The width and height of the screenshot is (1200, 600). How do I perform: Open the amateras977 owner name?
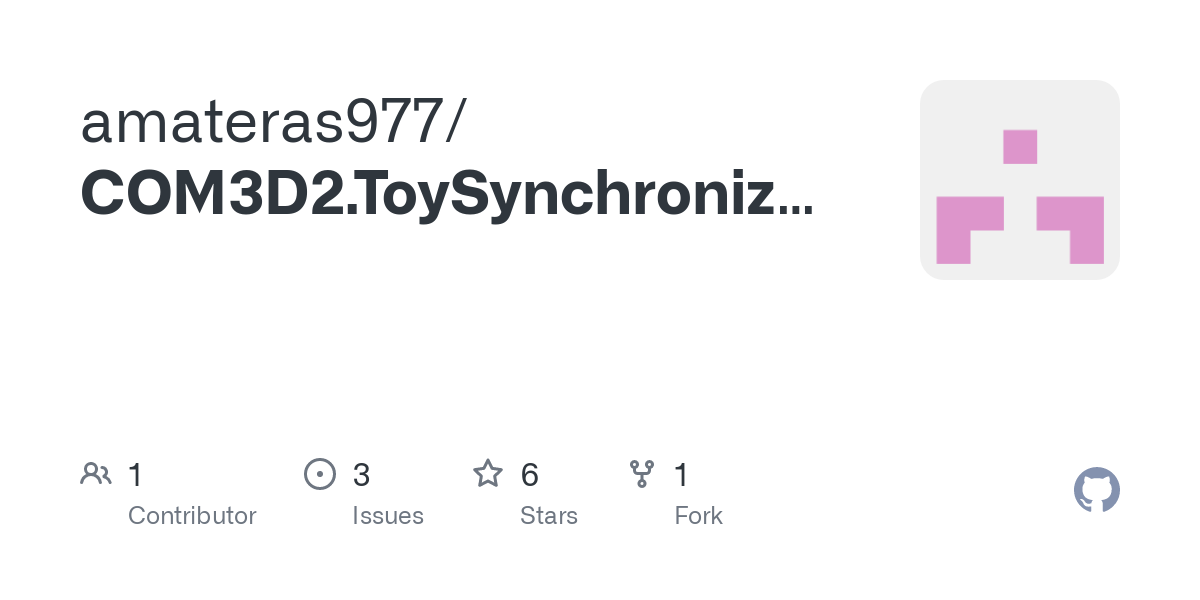[x=265, y=122]
